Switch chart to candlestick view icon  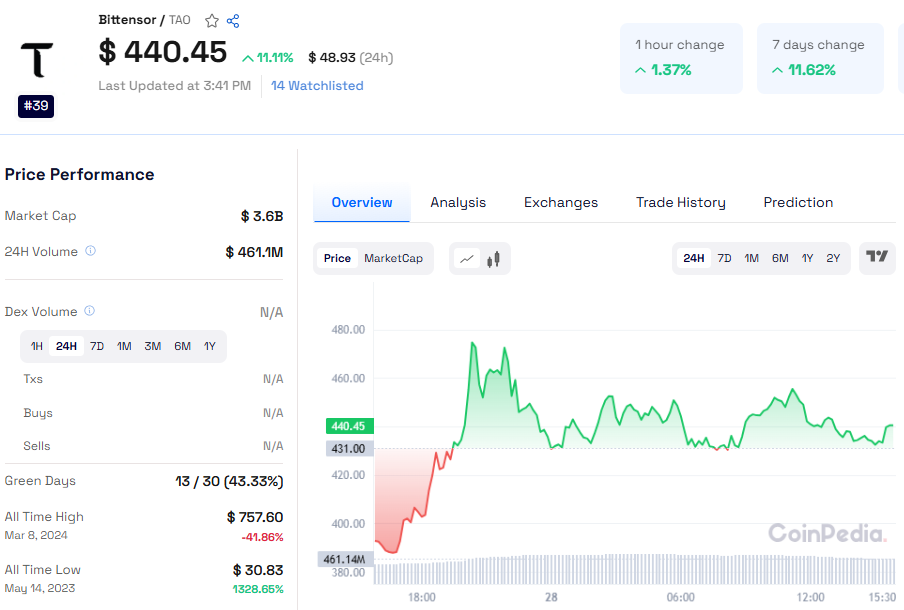coord(493,259)
